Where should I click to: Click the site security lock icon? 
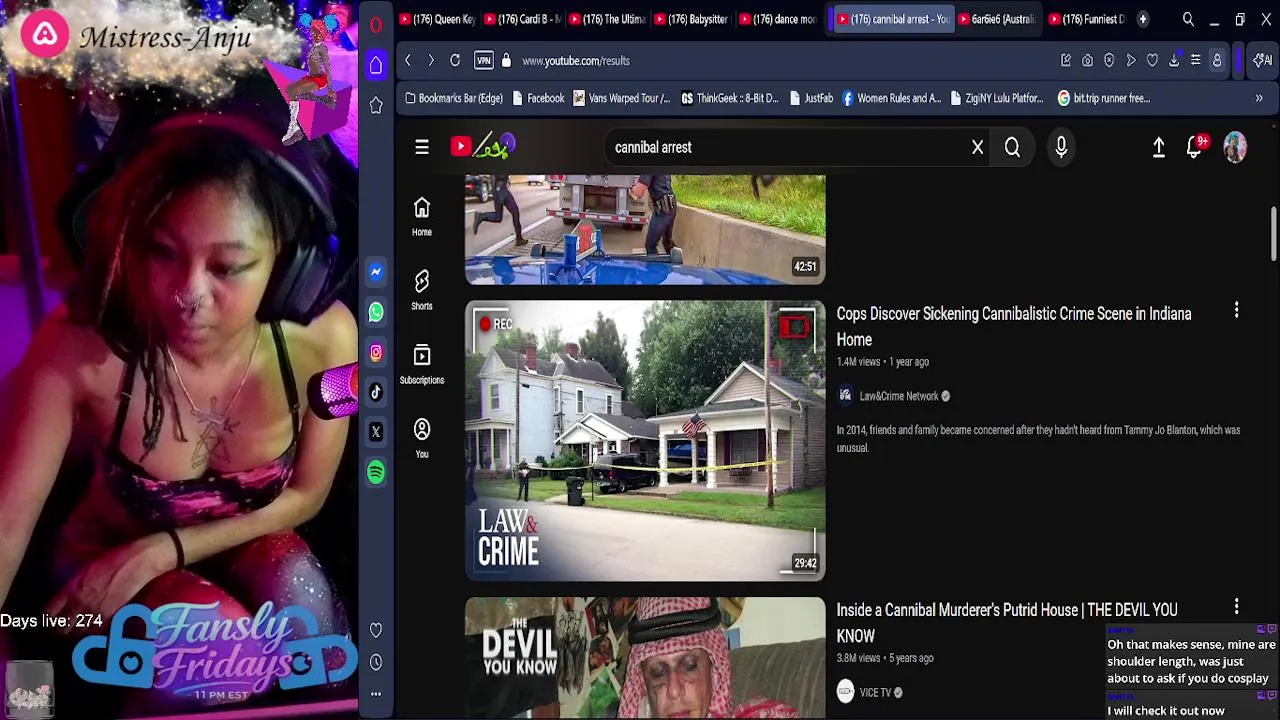click(x=506, y=61)
